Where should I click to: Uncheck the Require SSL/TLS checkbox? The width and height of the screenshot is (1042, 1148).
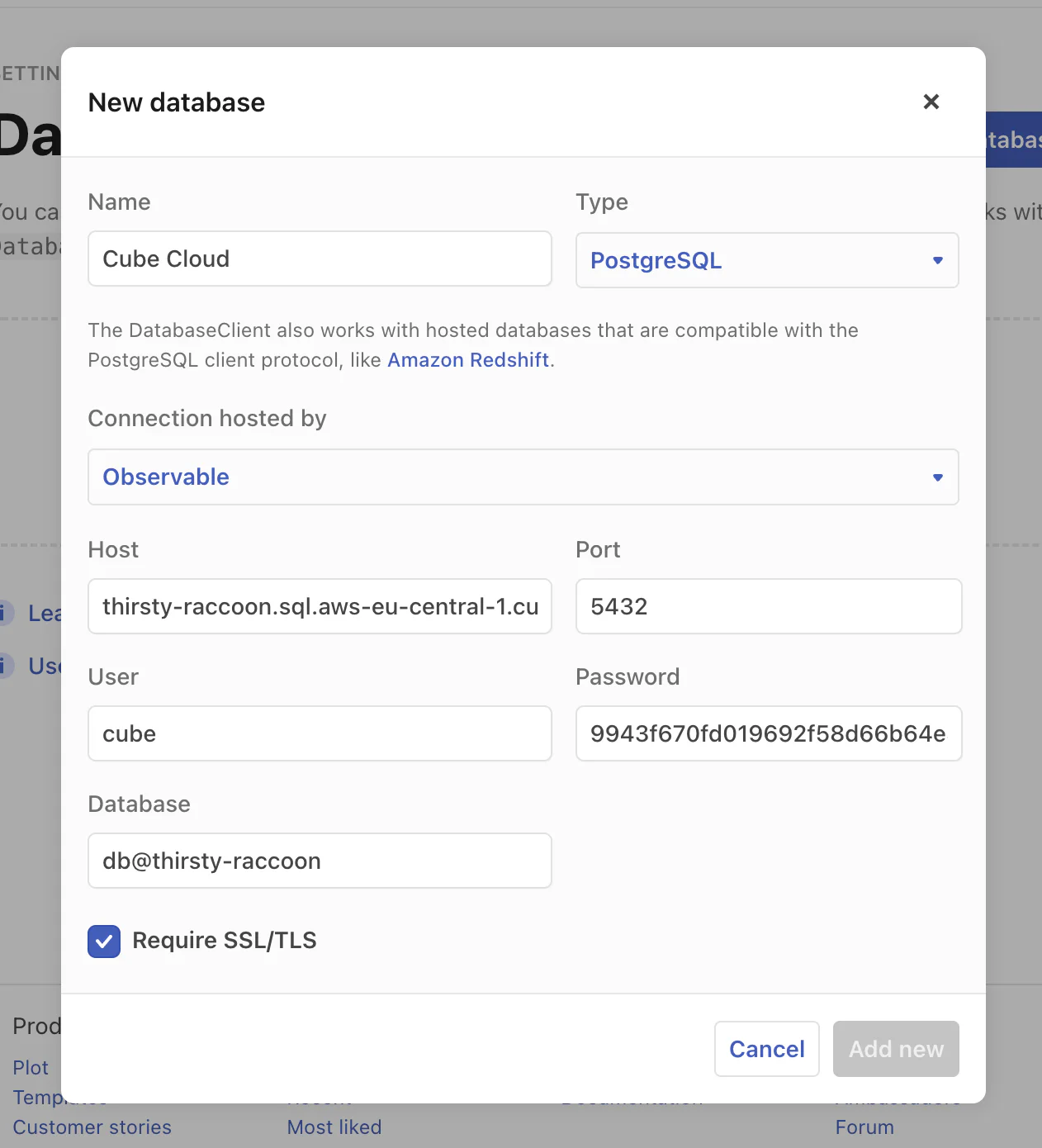(104, 941)
